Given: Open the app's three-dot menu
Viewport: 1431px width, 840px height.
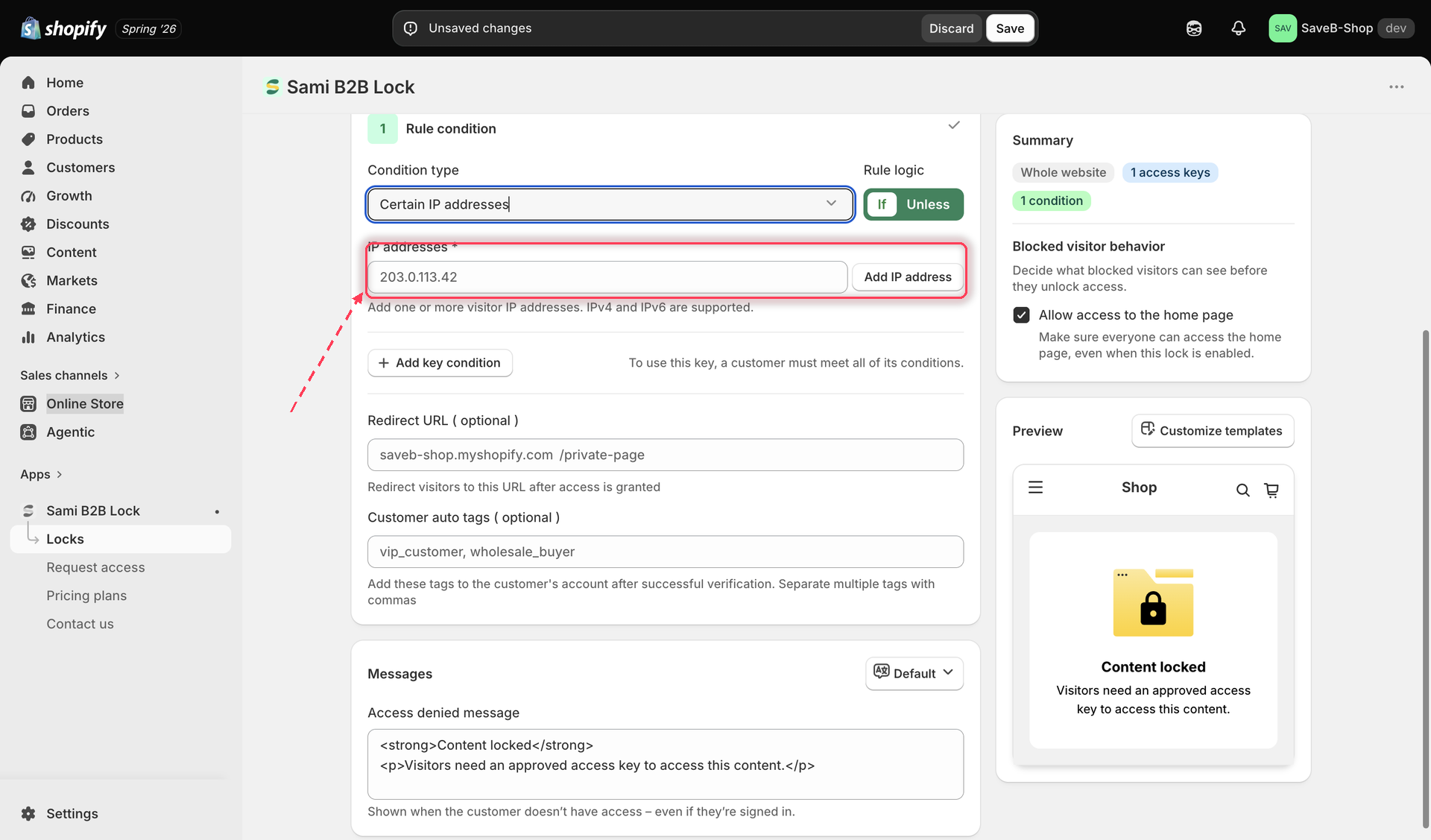Looking at the screenshot, I should coord(1396,87).
